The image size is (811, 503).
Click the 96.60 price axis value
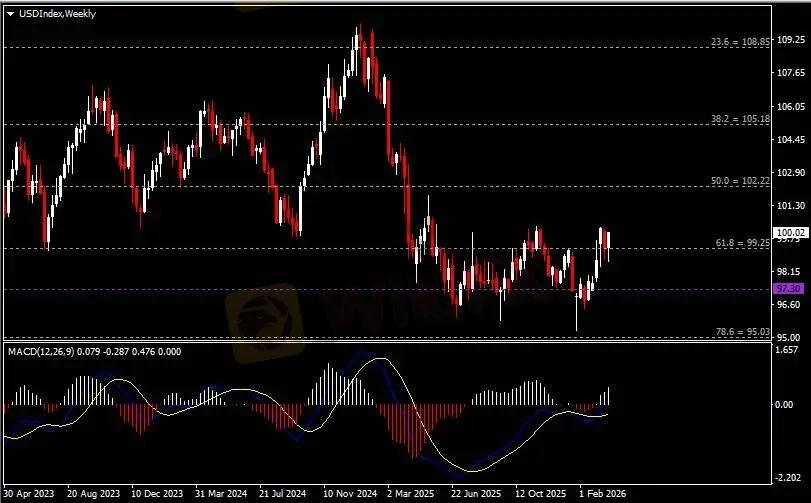(x=789, y=304)
